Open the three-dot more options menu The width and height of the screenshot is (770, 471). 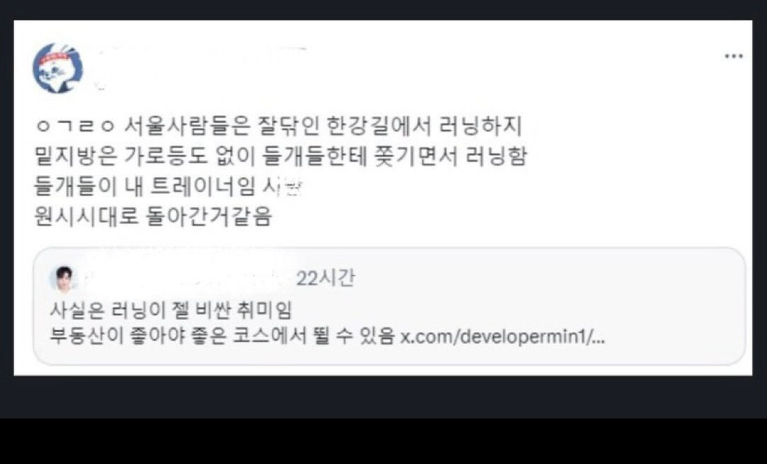pos(734,56)
